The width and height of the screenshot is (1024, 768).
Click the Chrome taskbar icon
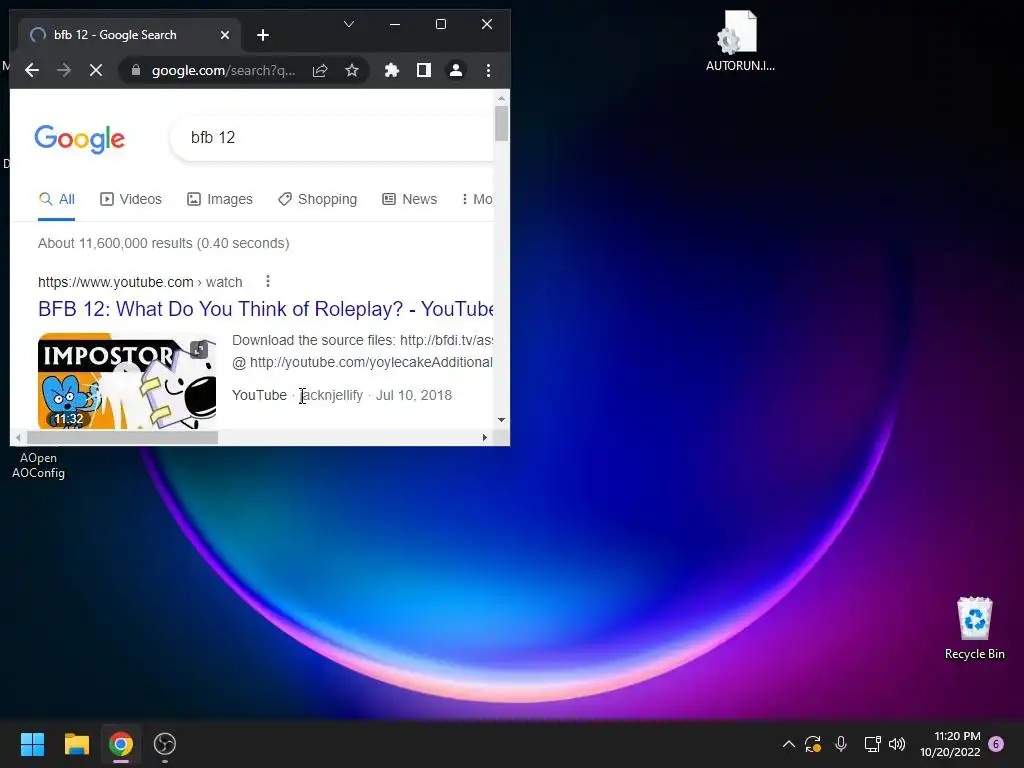[121, 744]
